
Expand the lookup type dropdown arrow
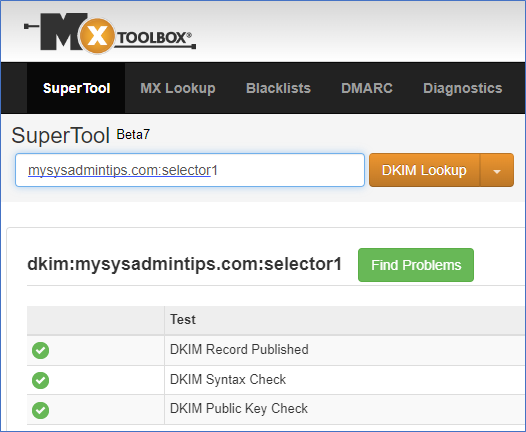(497, 171)
